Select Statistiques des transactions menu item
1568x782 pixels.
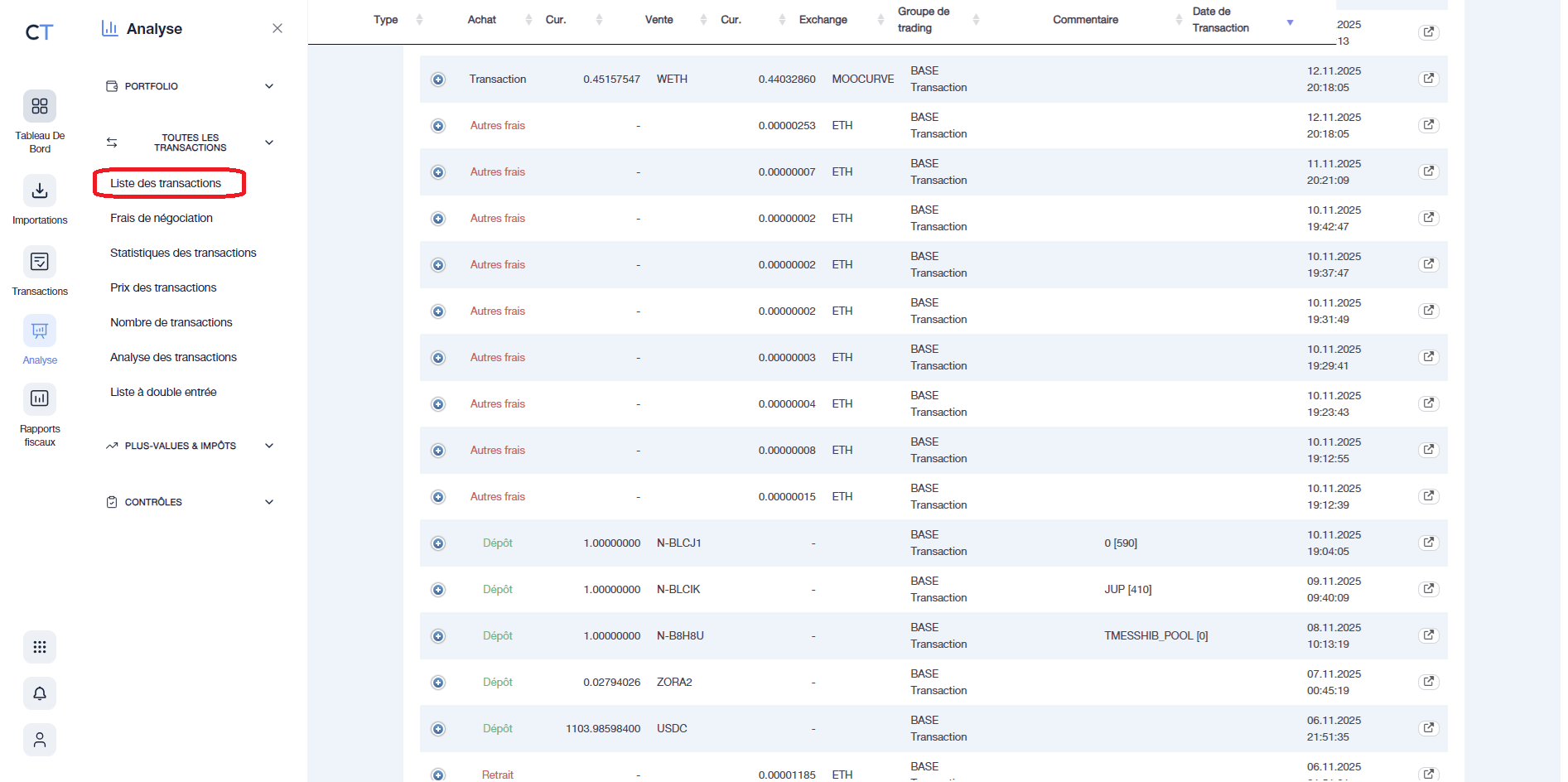click(183, 253)
